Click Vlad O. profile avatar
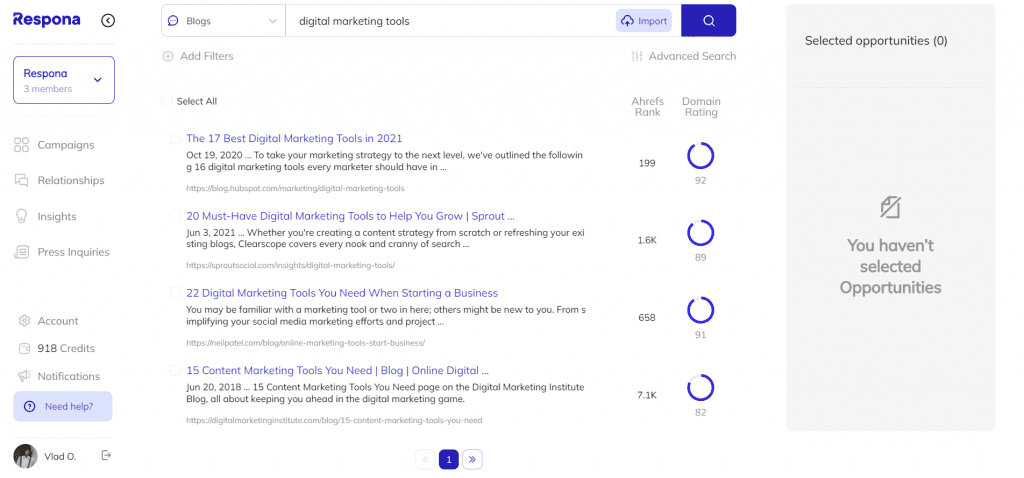Viewport: 1024px width, 478px height. 25,456
